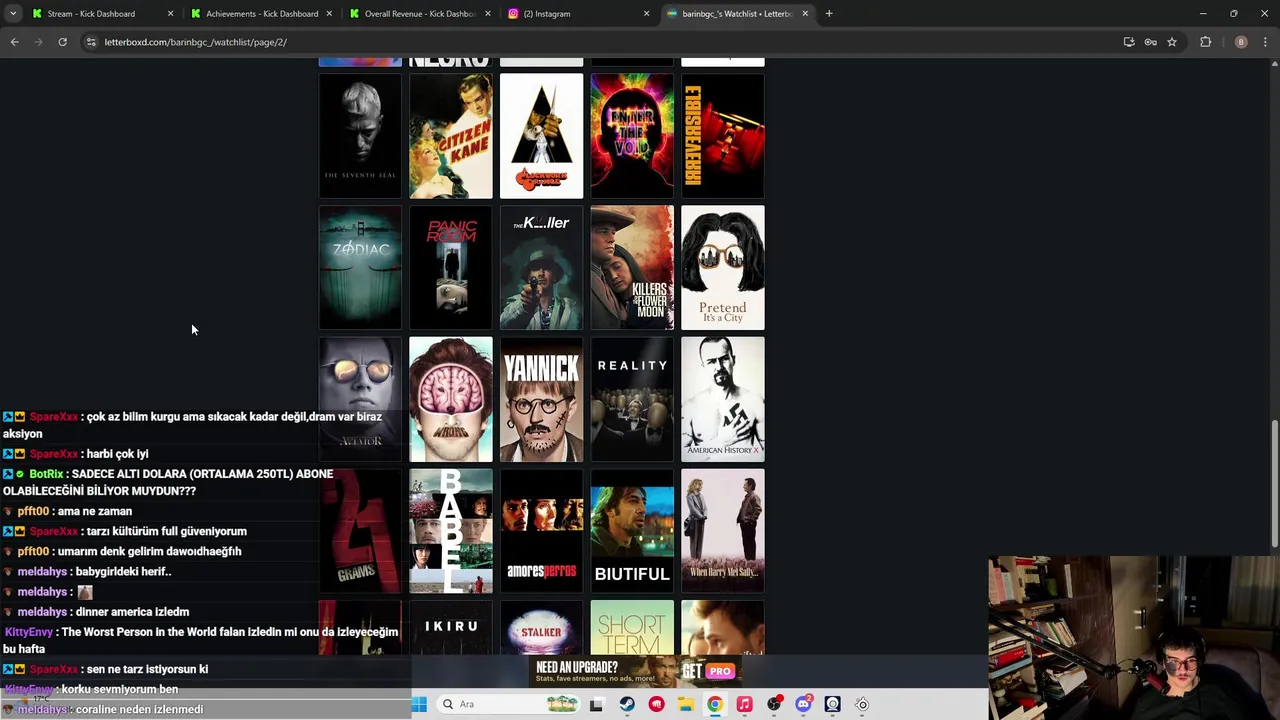Click the Get PRO upgrade banner button
The image size is (1280, 720).
click(x=709, y=672)
